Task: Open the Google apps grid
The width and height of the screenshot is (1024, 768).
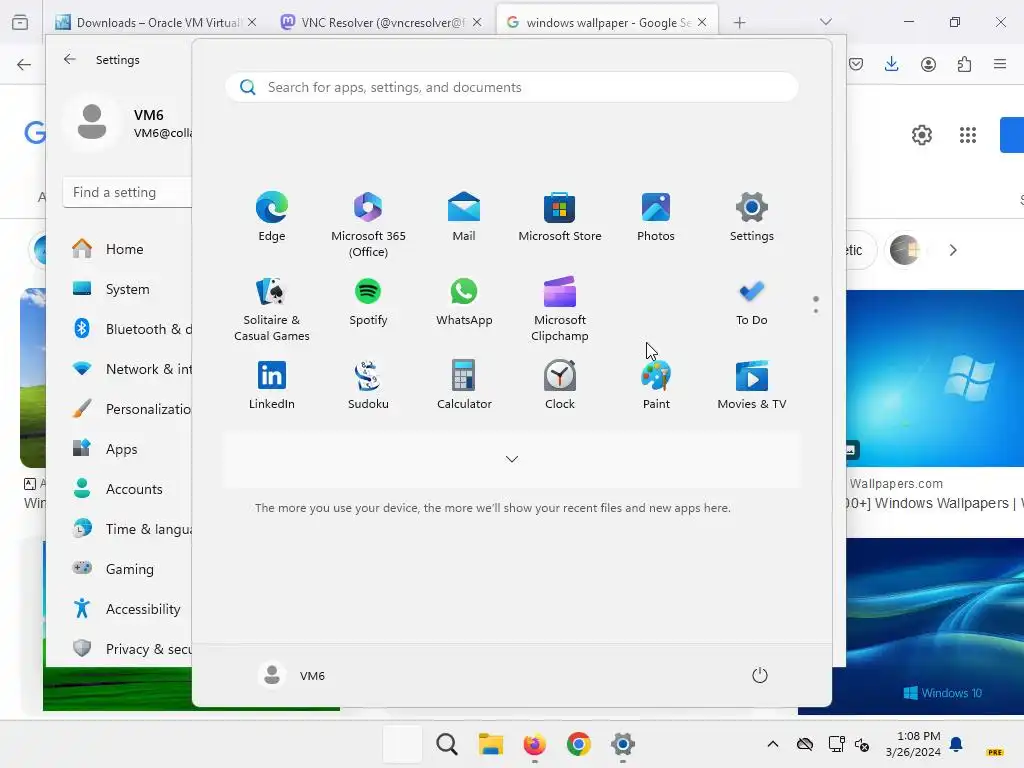Action: pos(968,135)
